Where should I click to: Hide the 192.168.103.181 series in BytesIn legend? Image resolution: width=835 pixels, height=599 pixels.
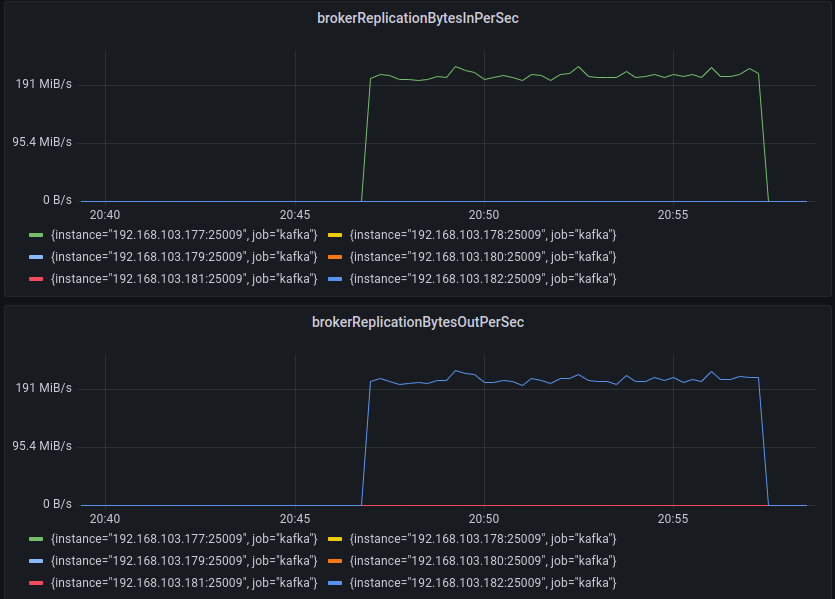[x=35, y=279]
